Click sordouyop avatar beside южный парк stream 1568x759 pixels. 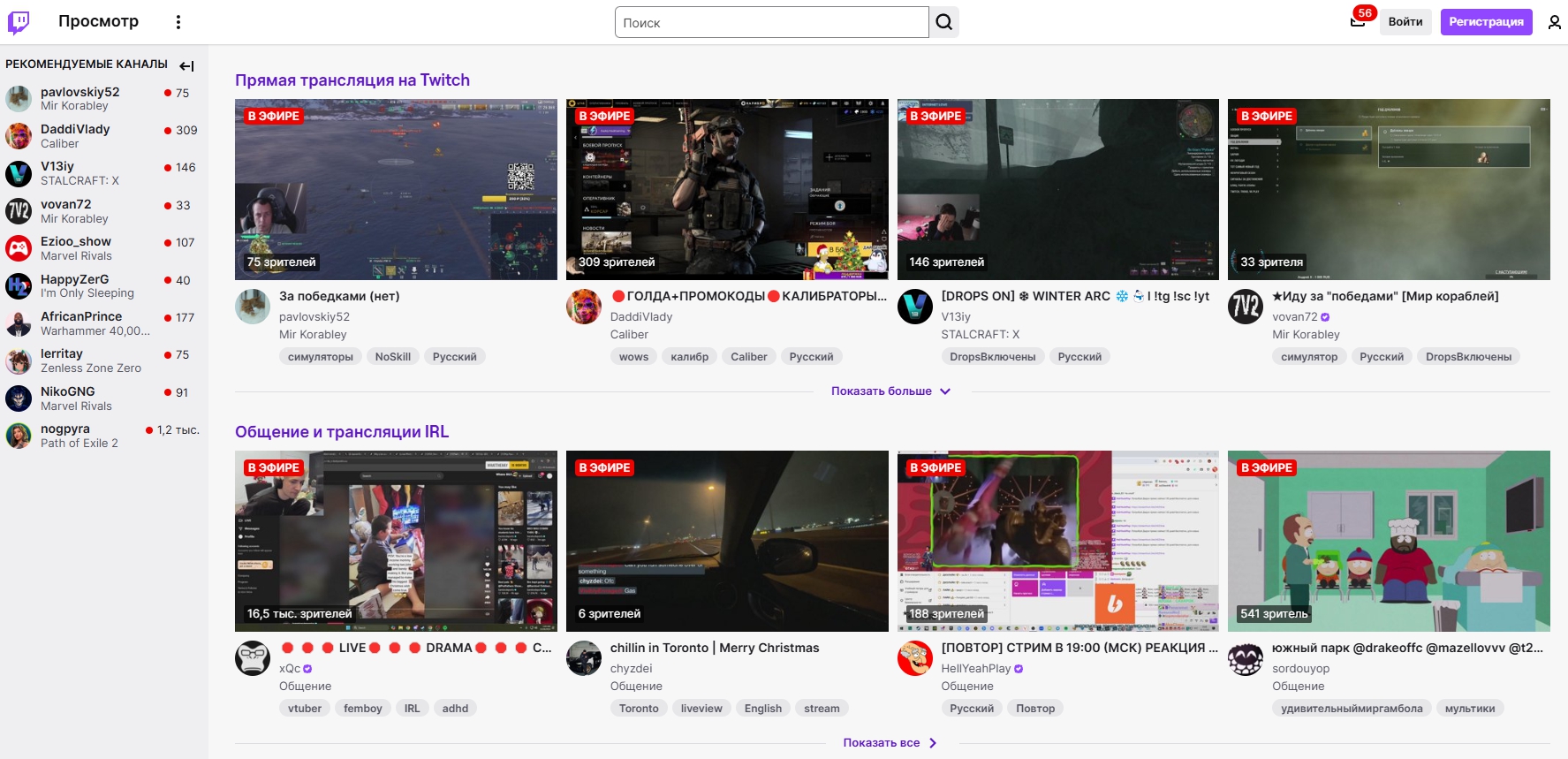point(1246,658)
